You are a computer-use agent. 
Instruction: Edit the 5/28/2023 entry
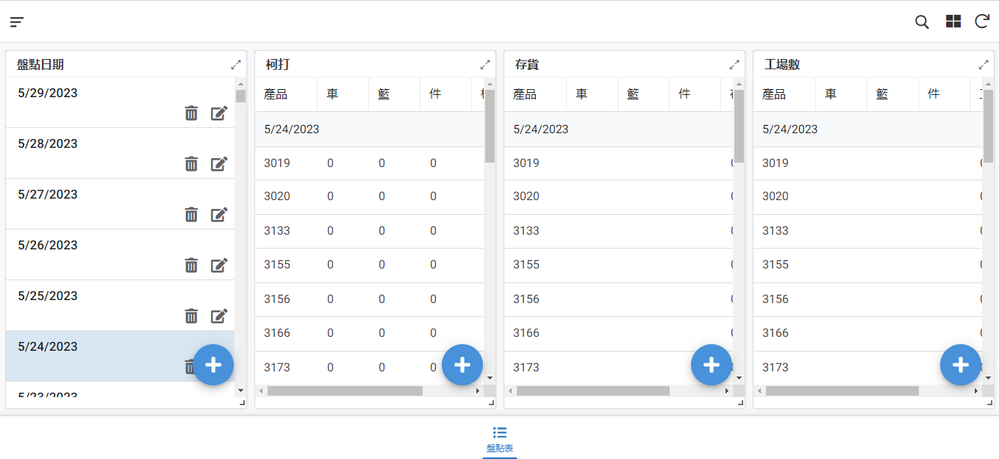coord(219,164)
